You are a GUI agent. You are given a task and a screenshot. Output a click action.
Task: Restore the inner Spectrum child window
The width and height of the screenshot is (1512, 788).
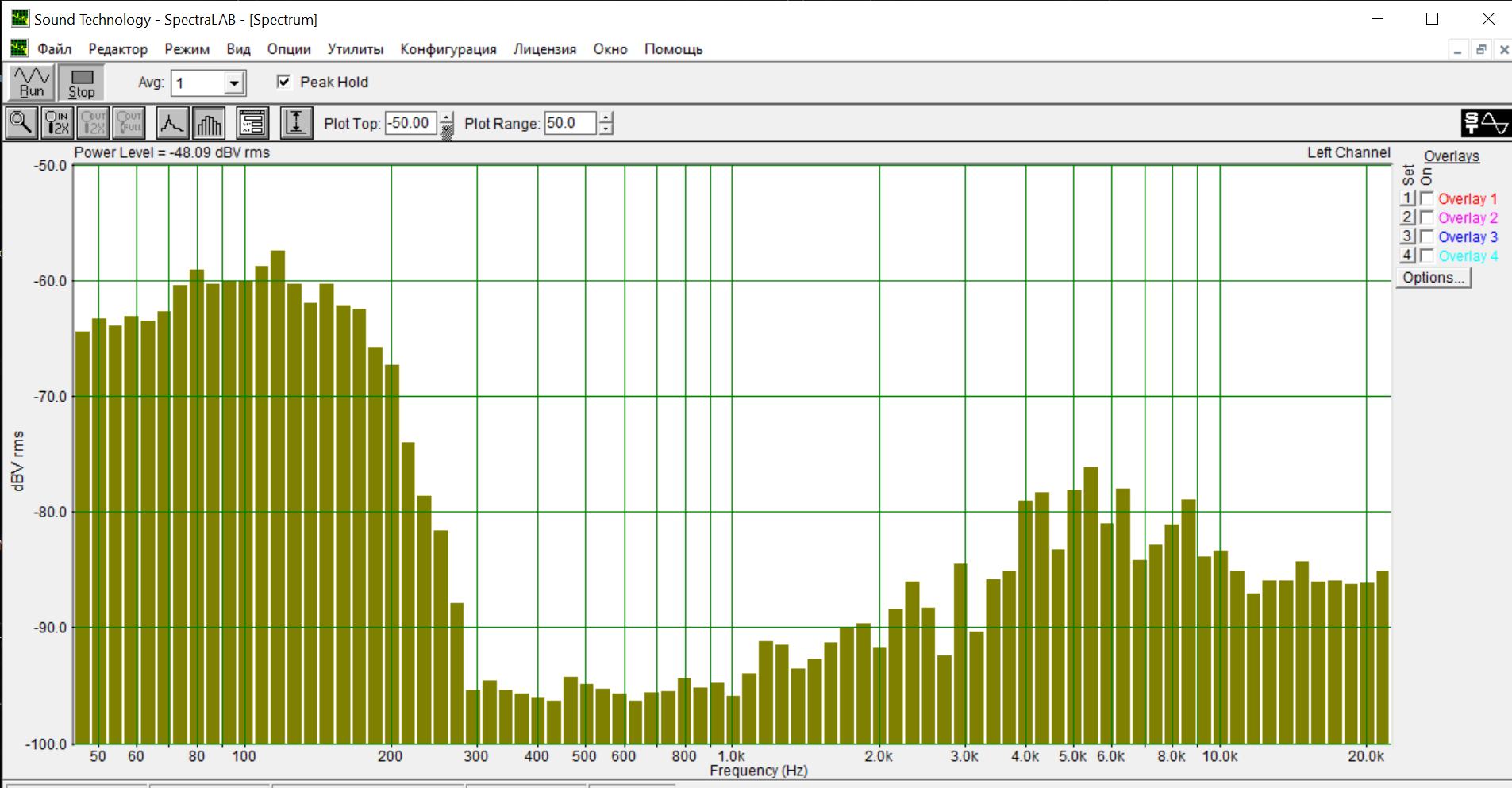1481,50
